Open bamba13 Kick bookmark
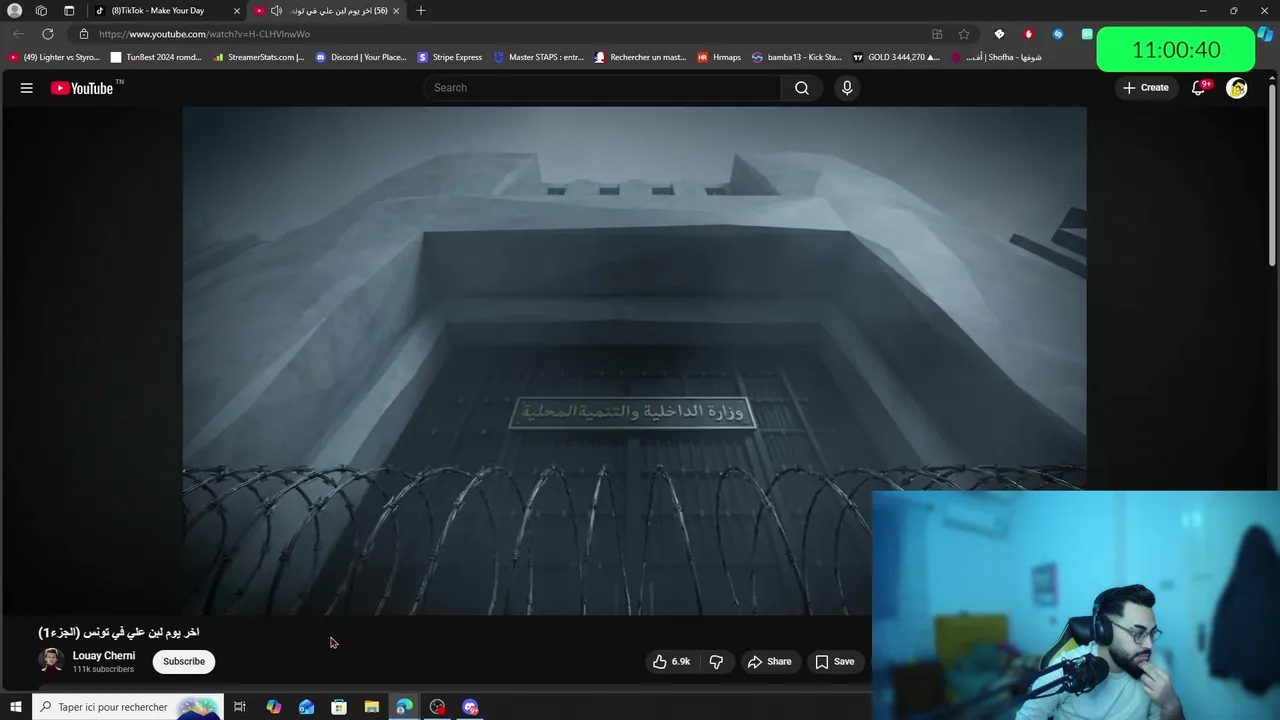 tap(797, 57)
